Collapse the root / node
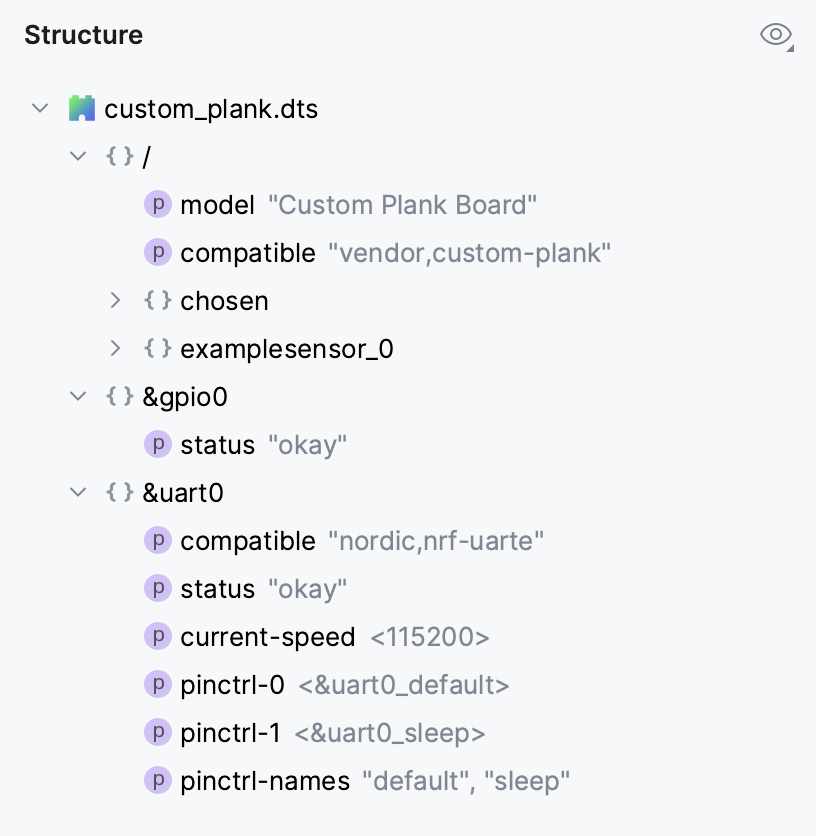Viewport: 816px width, 836px height. [78, 156]
